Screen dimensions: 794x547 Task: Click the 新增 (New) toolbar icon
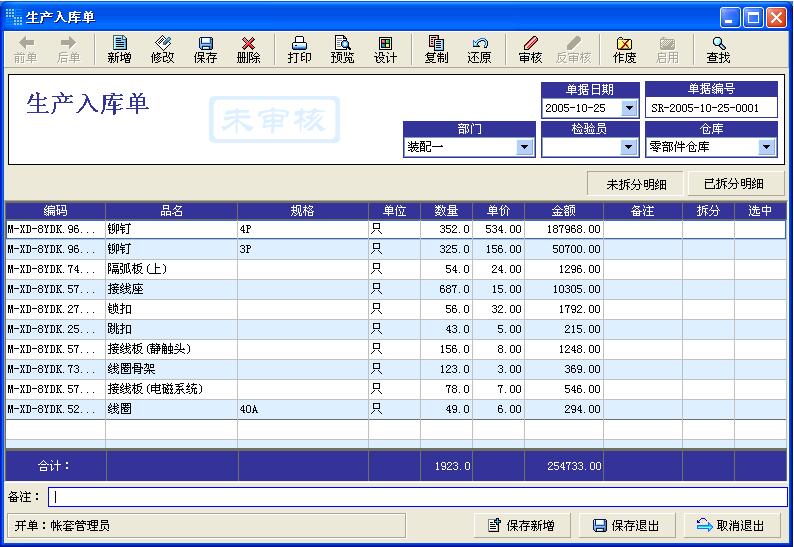click(x=119, y=49)
